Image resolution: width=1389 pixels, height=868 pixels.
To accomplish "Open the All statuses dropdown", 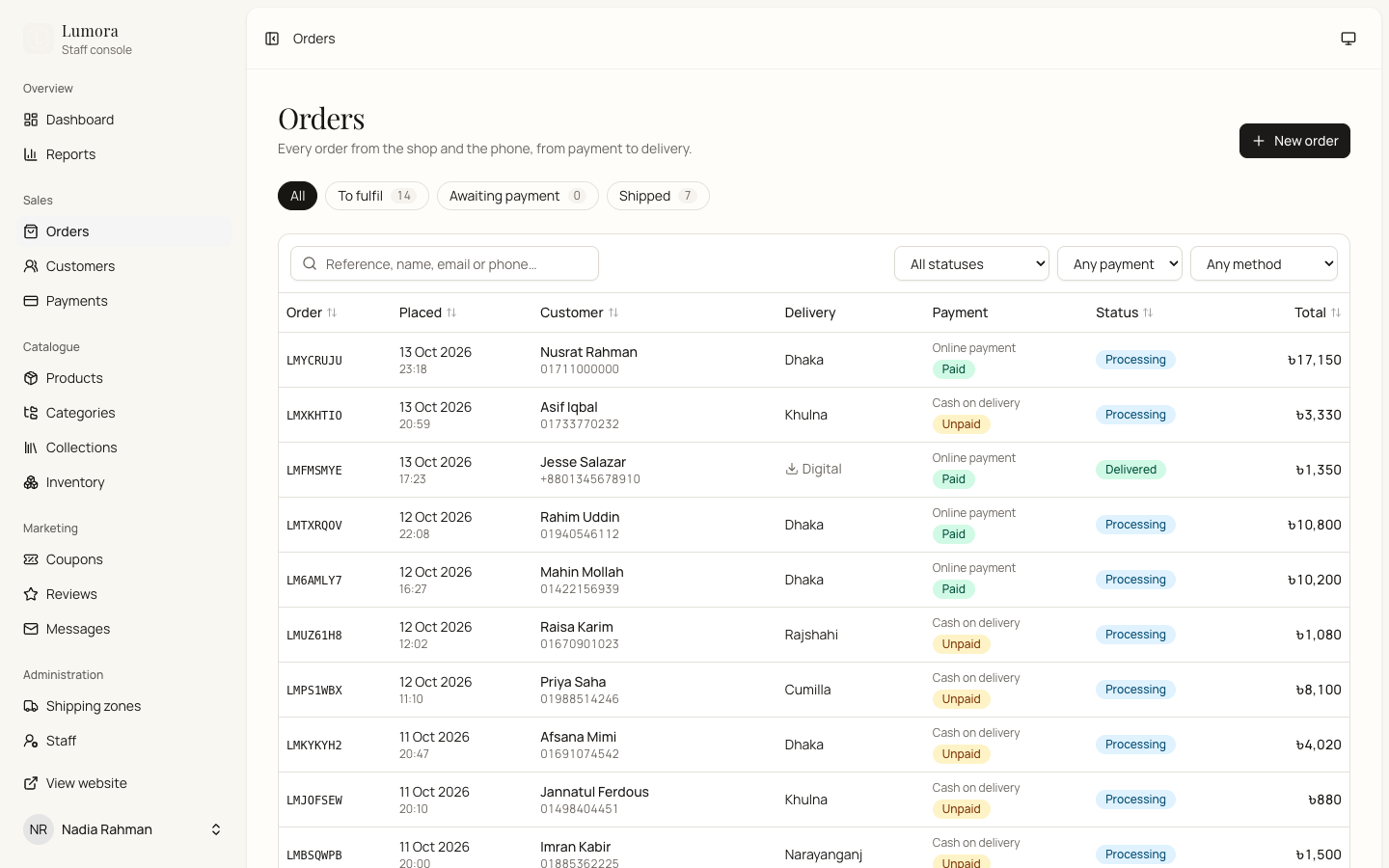I will pyautogui.click(x=971, y=263).
